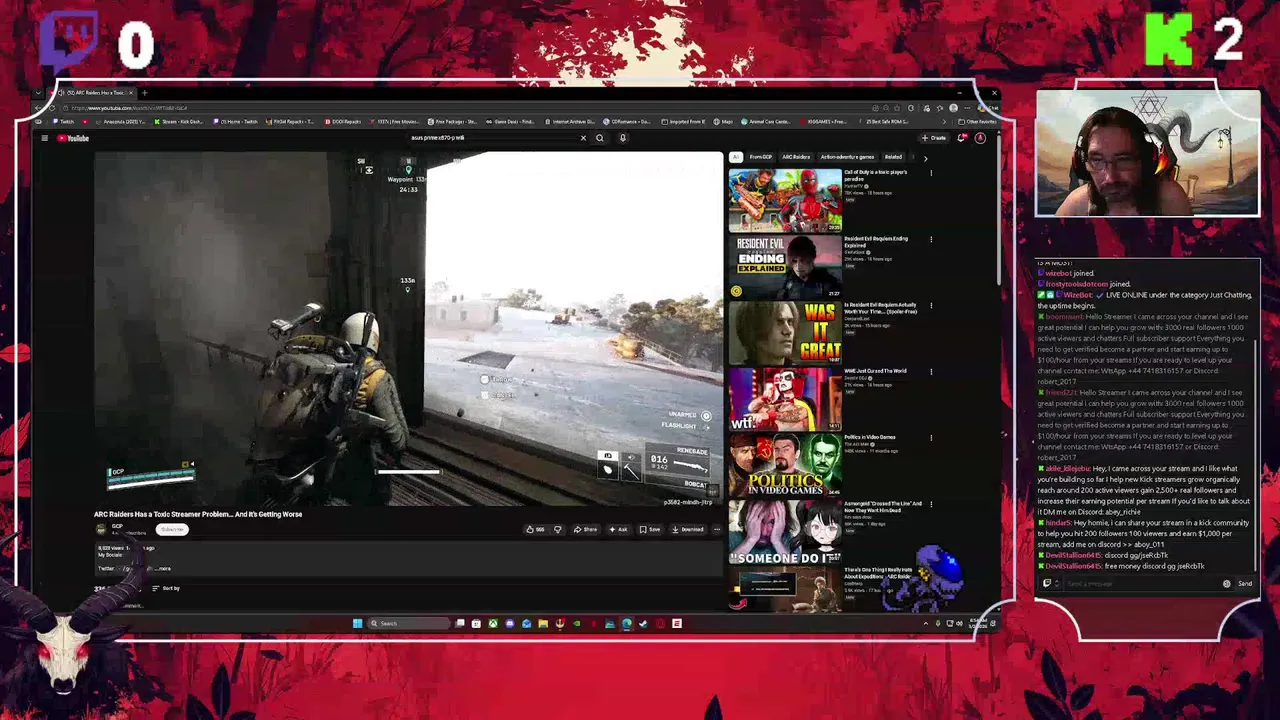Select the All filter chip
Image resolution: width=1280 pixels, height=720 pixels.
pyautogui.click(x=736, y=157)
